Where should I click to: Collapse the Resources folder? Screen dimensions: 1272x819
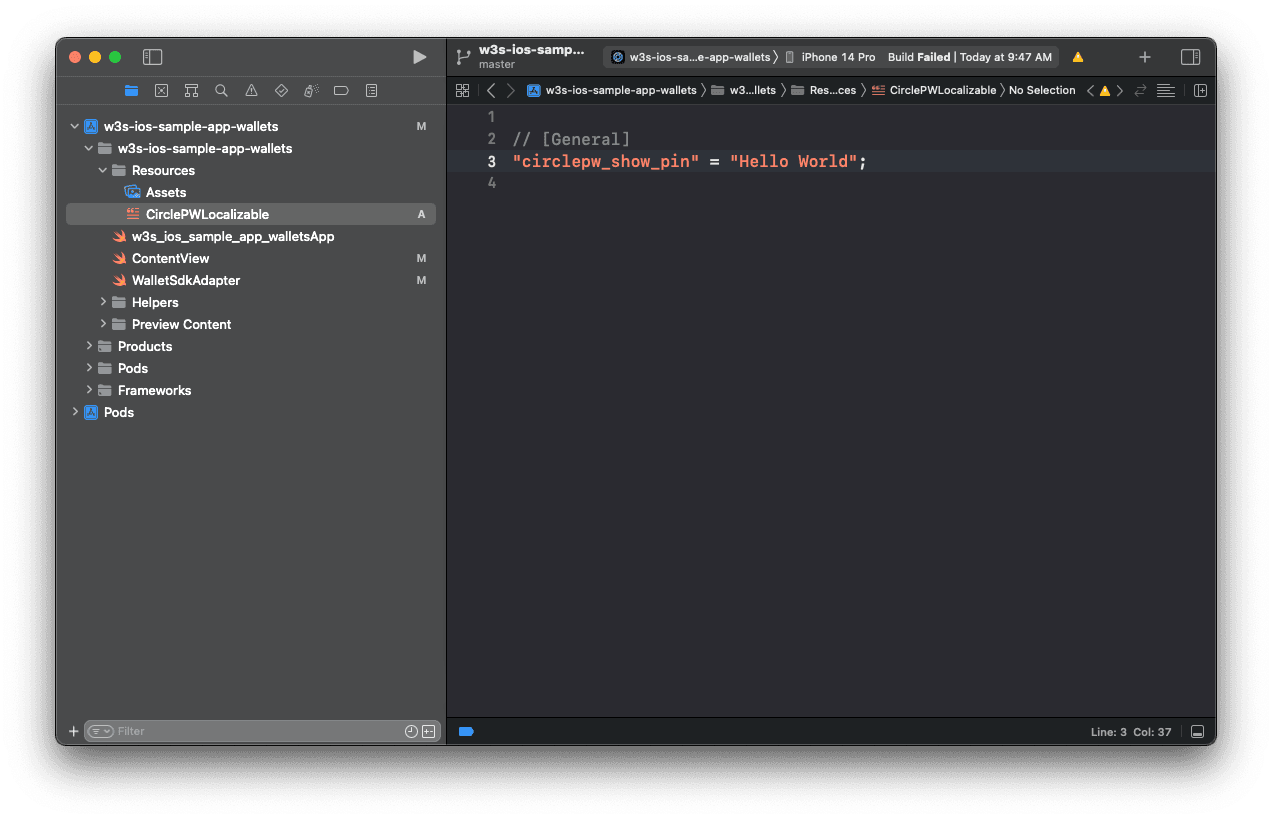click(x=103, y=170)
